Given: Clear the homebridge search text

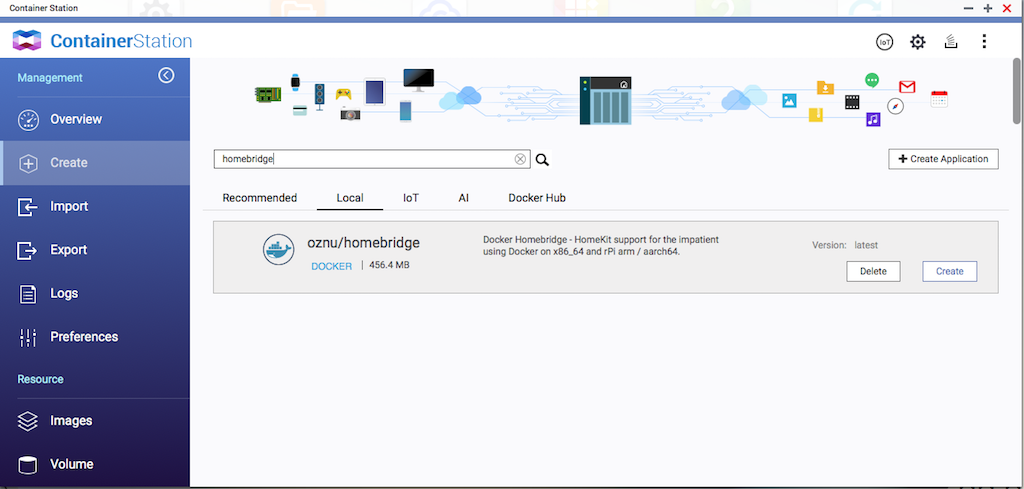Looking at the screenshot, I should coord(520,159).
